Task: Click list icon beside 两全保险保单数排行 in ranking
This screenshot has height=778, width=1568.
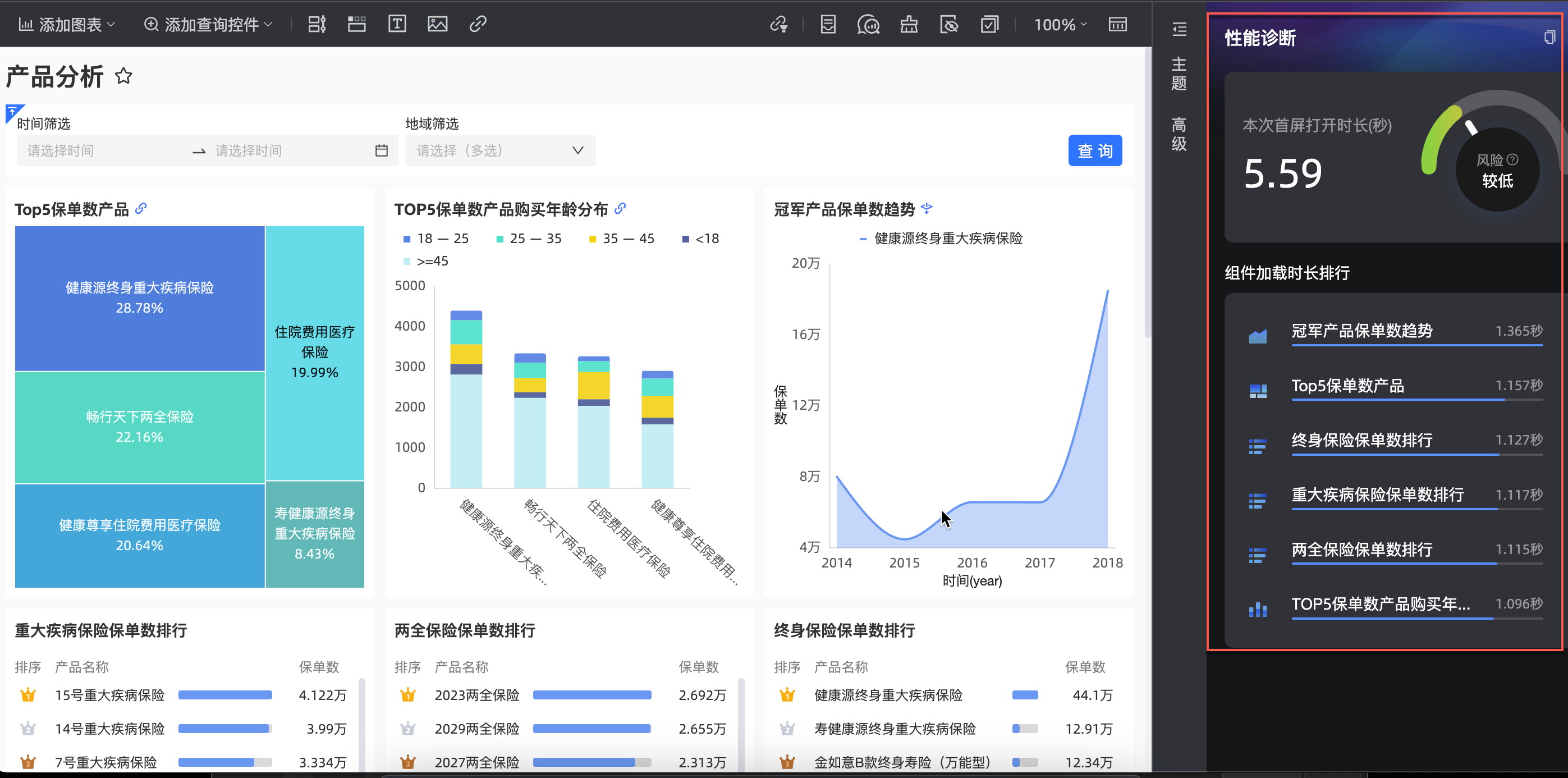Action: click(x=1258, y=555)
